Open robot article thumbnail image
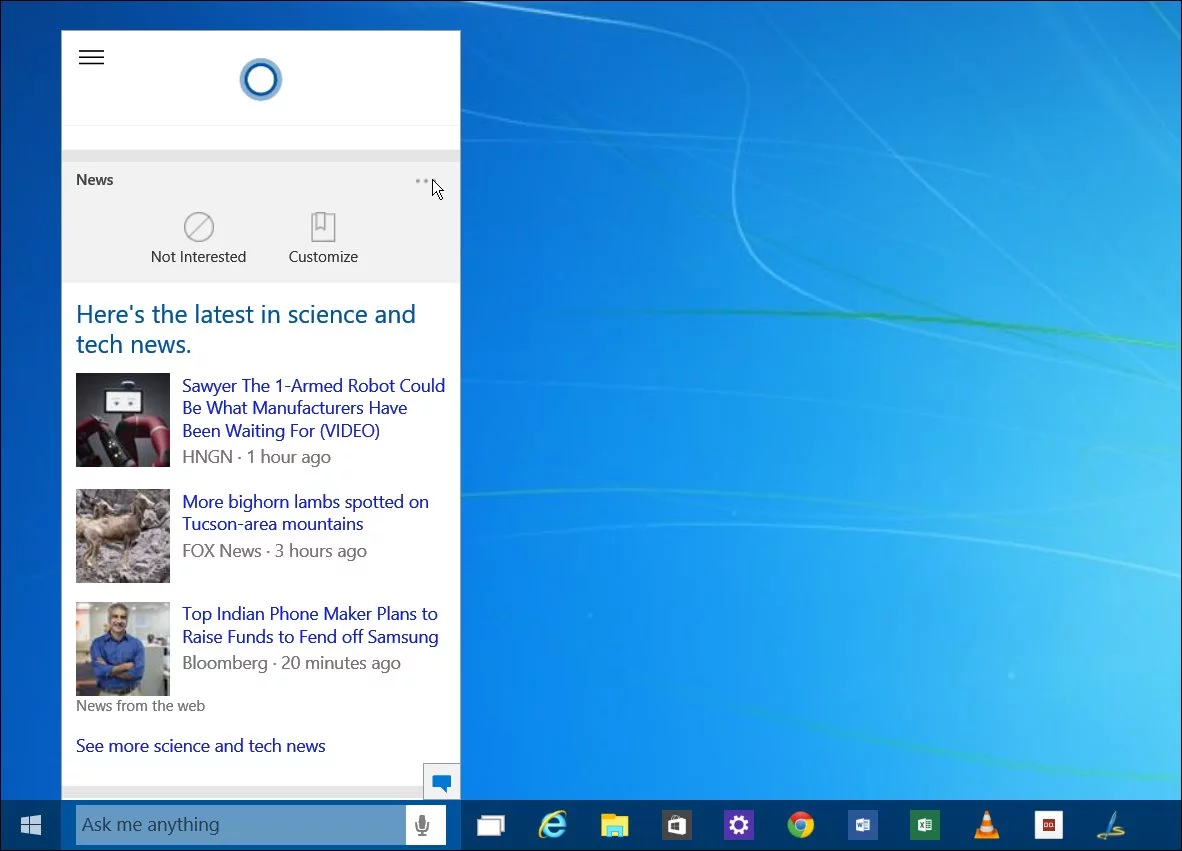1182x851 pixels. pos(123,420)
